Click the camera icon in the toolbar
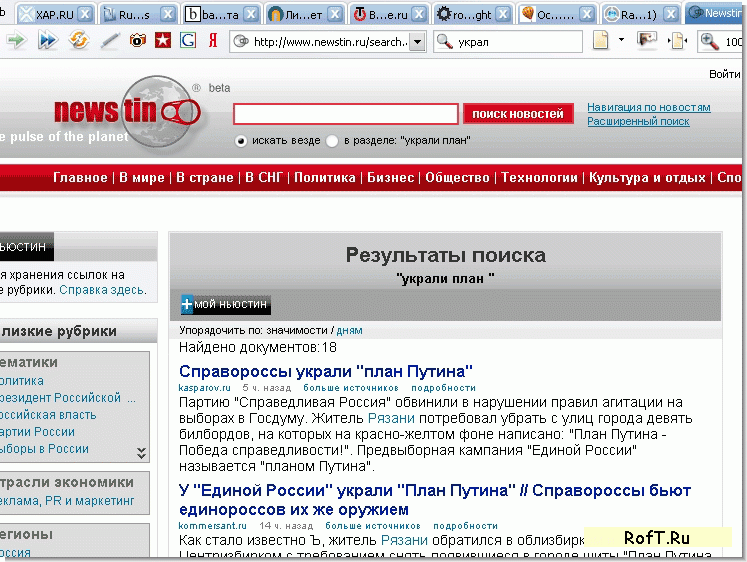This screenshot has height=562, width=747. (x=136, y=41)
